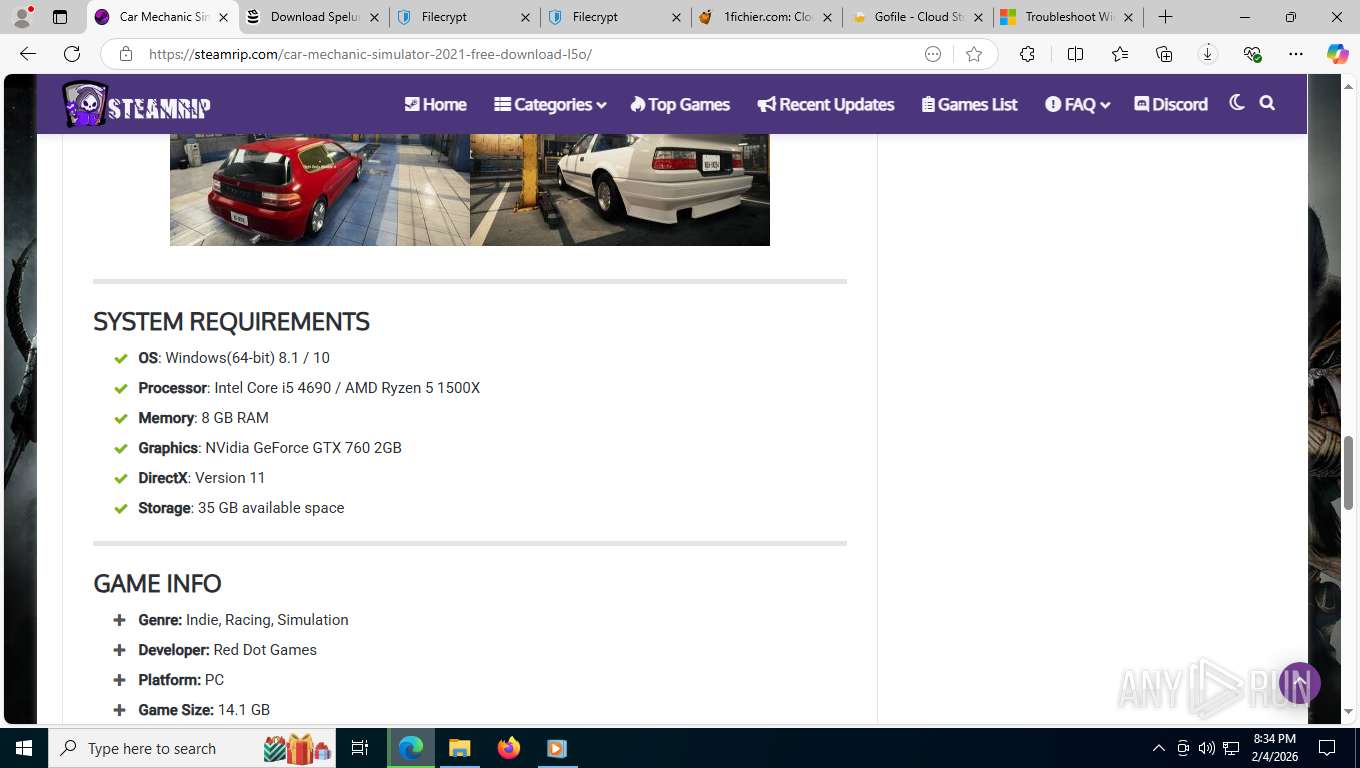Open Settings and more menu
1360x768 pixels.
[1296, 54]
